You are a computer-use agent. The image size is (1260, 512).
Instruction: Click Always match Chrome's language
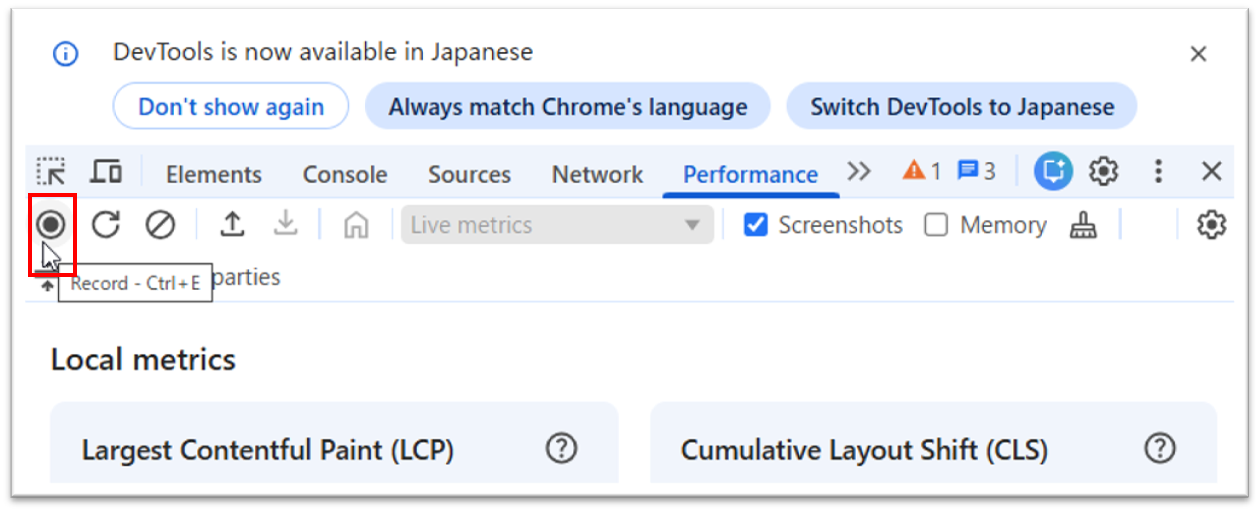coord(568,106)
